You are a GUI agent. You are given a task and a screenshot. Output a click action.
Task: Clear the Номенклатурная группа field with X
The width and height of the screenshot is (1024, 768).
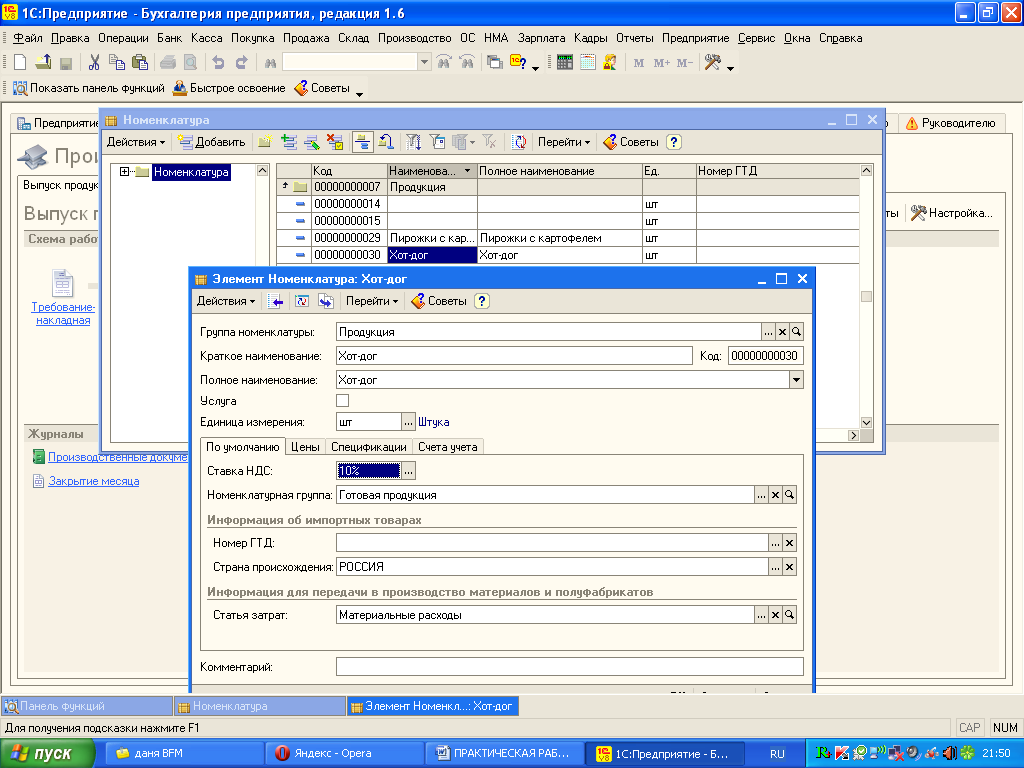(x=775, y=495)
